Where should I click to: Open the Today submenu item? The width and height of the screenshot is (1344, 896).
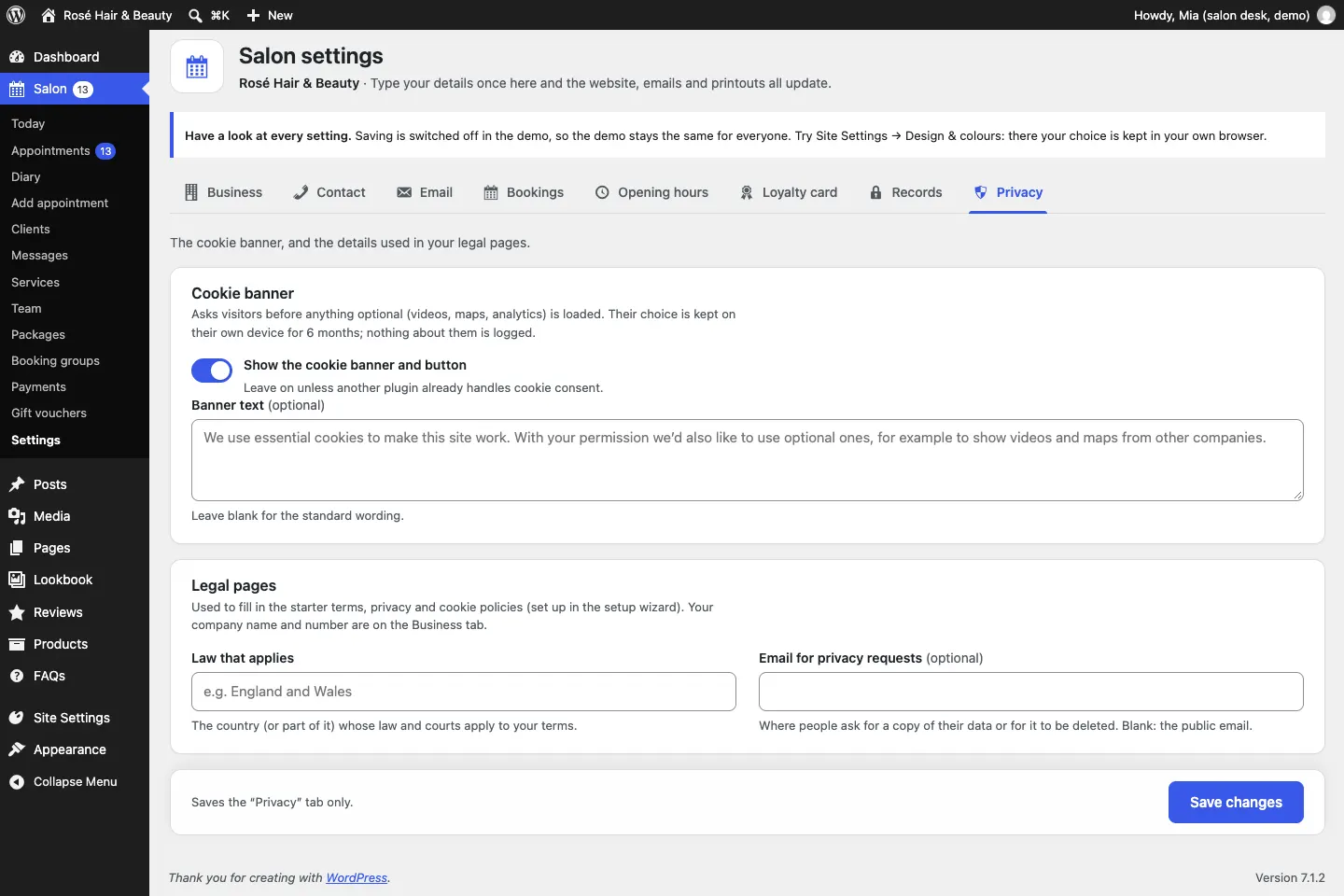click(x=75, y=123)
